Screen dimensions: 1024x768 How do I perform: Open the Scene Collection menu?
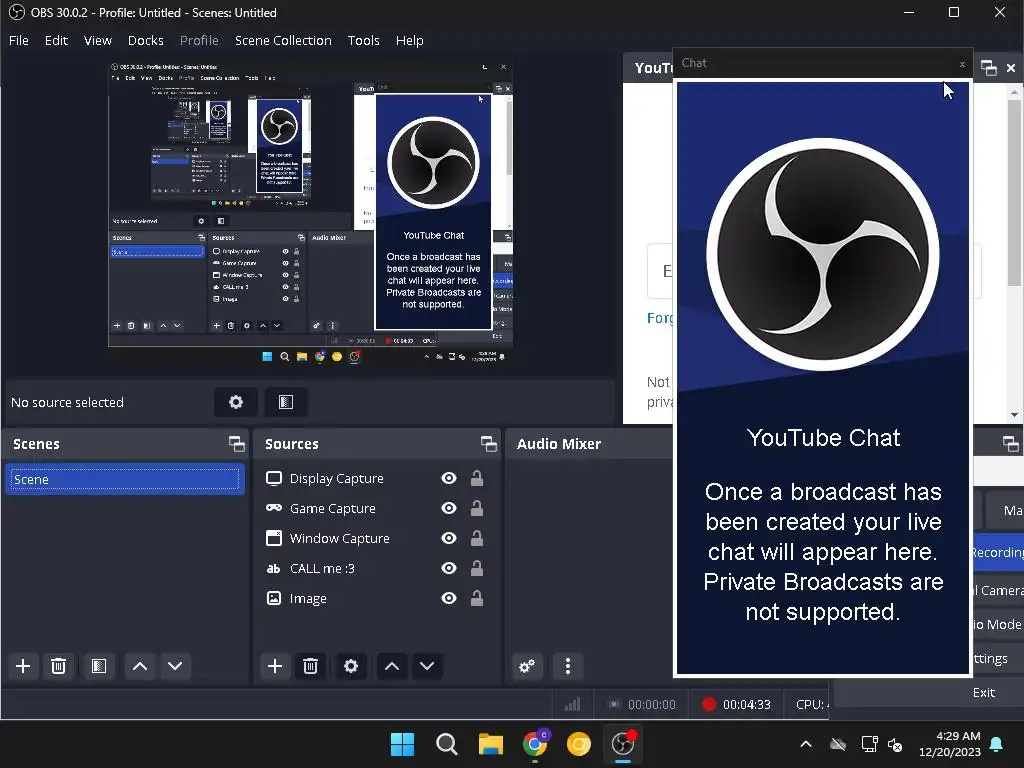coord(283,40)
